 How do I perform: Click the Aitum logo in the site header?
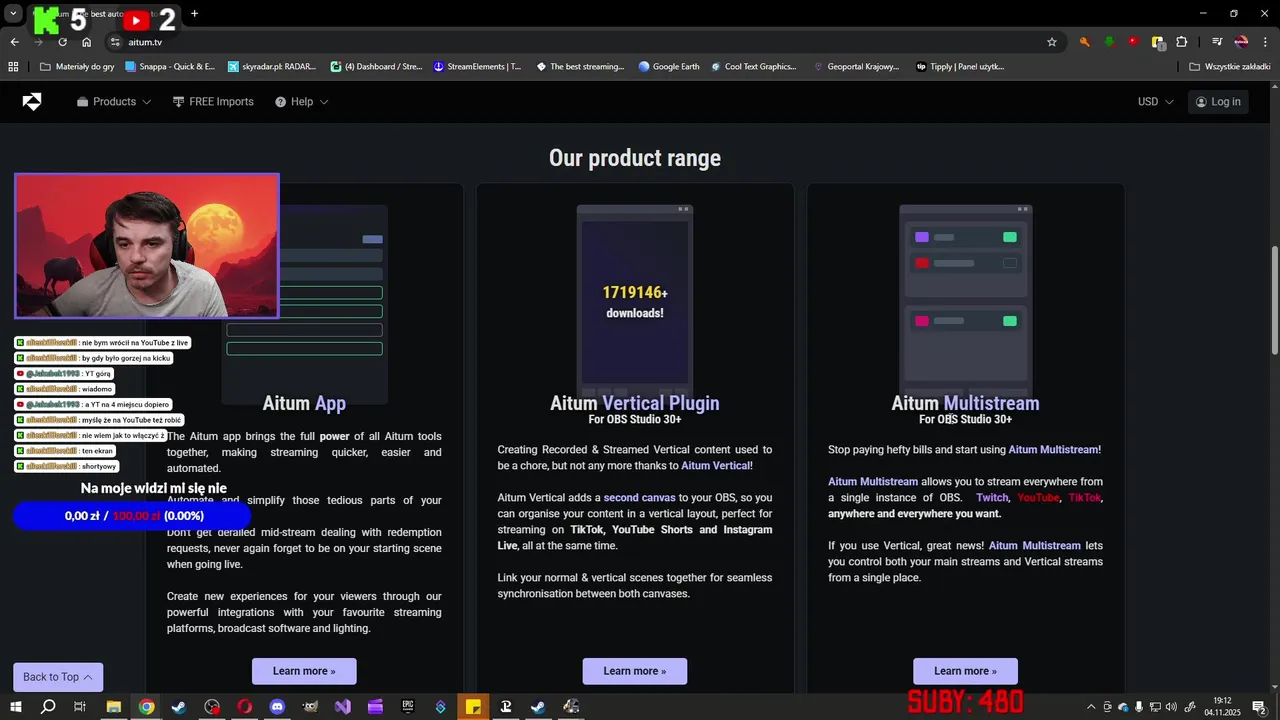pyautogui.click(x=32, y=102)
